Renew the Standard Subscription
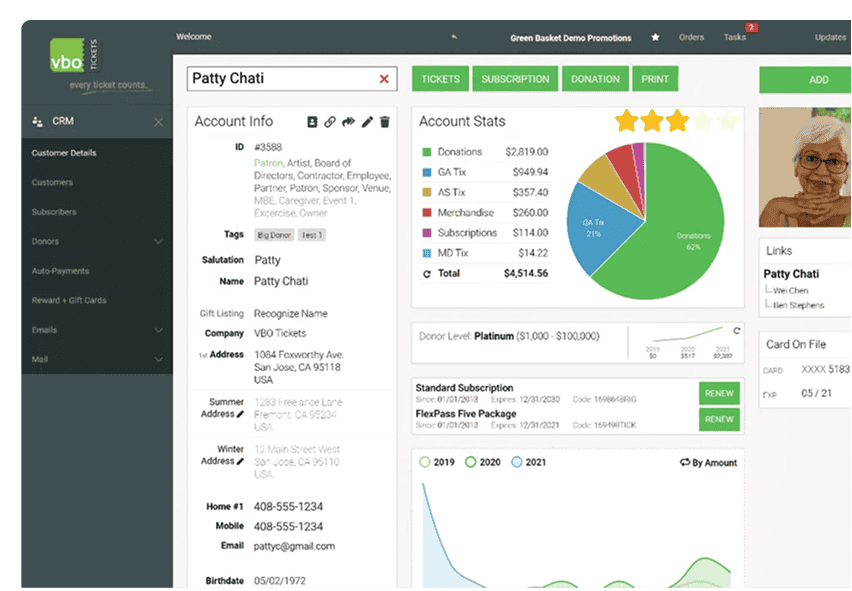The height and width of the screenshot is (591, 852). point(719,393)
